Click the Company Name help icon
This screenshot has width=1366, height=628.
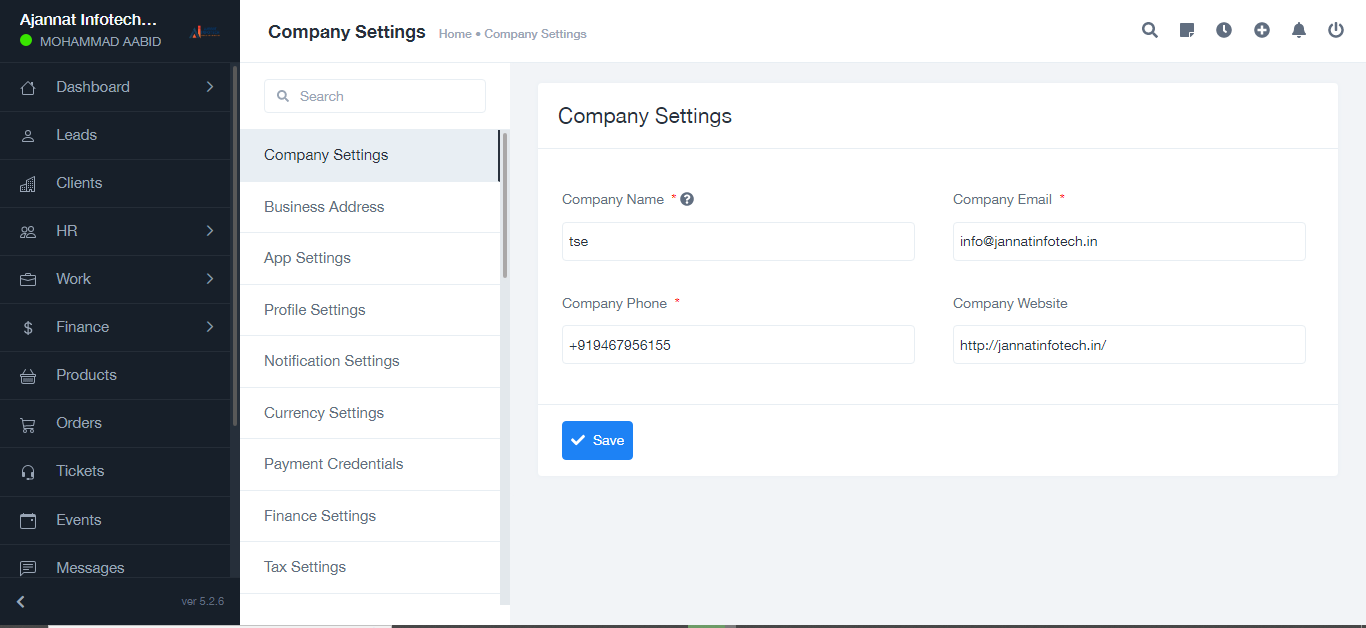(x=687, y=199)
